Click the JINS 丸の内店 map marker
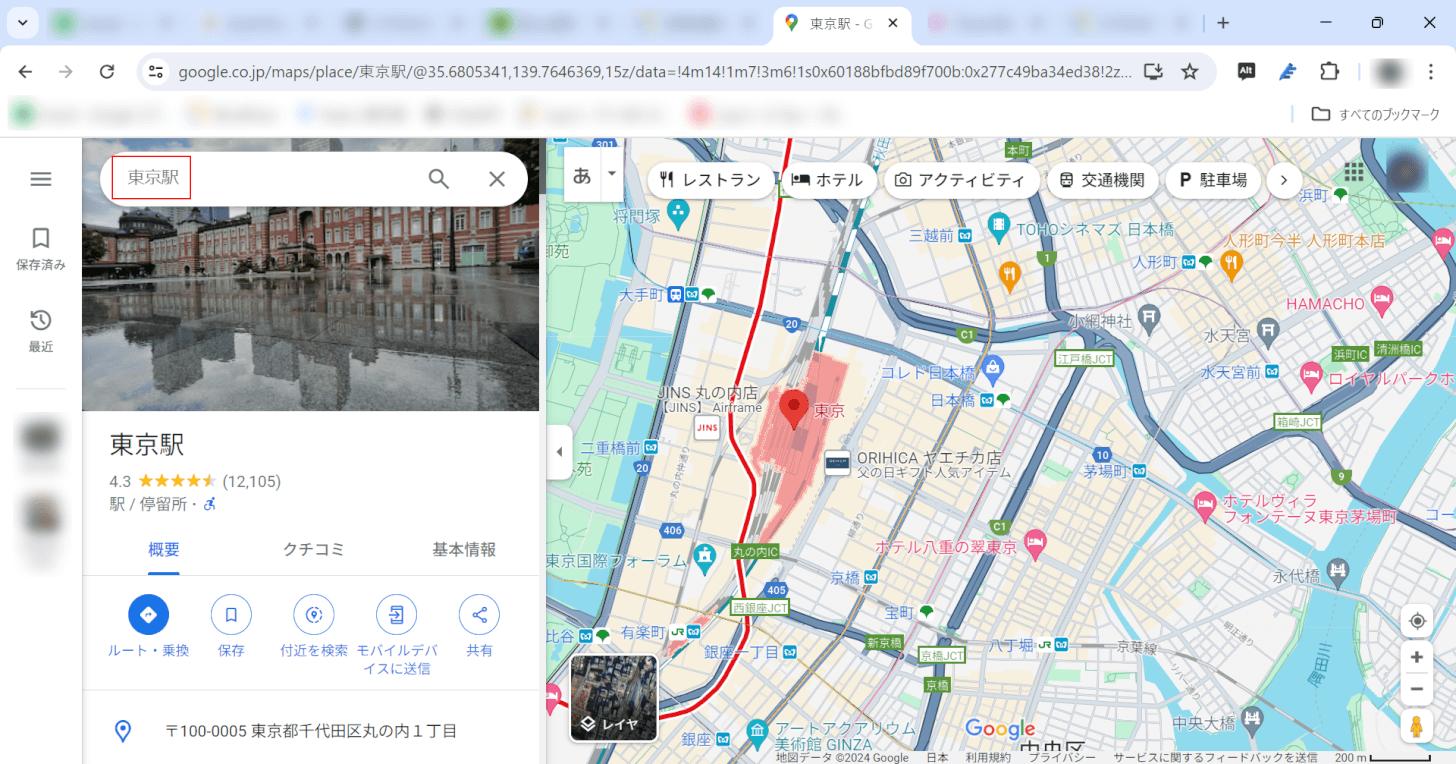The image size is (1456, 764). pyautogui.click(x=707, y=428)
